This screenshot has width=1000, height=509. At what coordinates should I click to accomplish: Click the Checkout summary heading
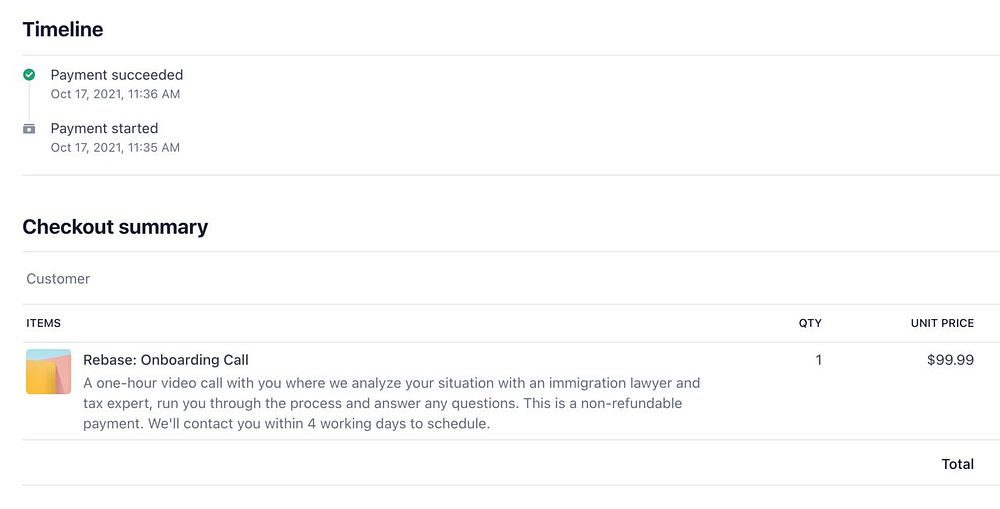click(115, 227)
